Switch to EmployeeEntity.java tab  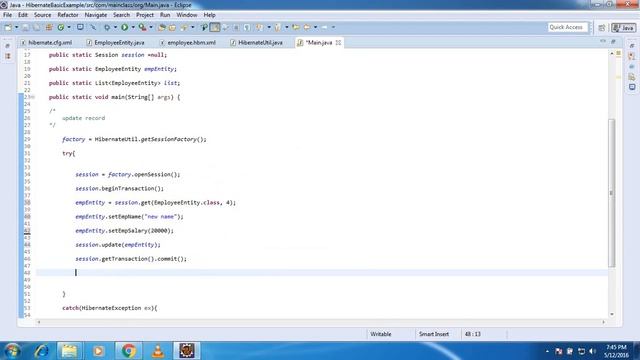click(116, 42)
